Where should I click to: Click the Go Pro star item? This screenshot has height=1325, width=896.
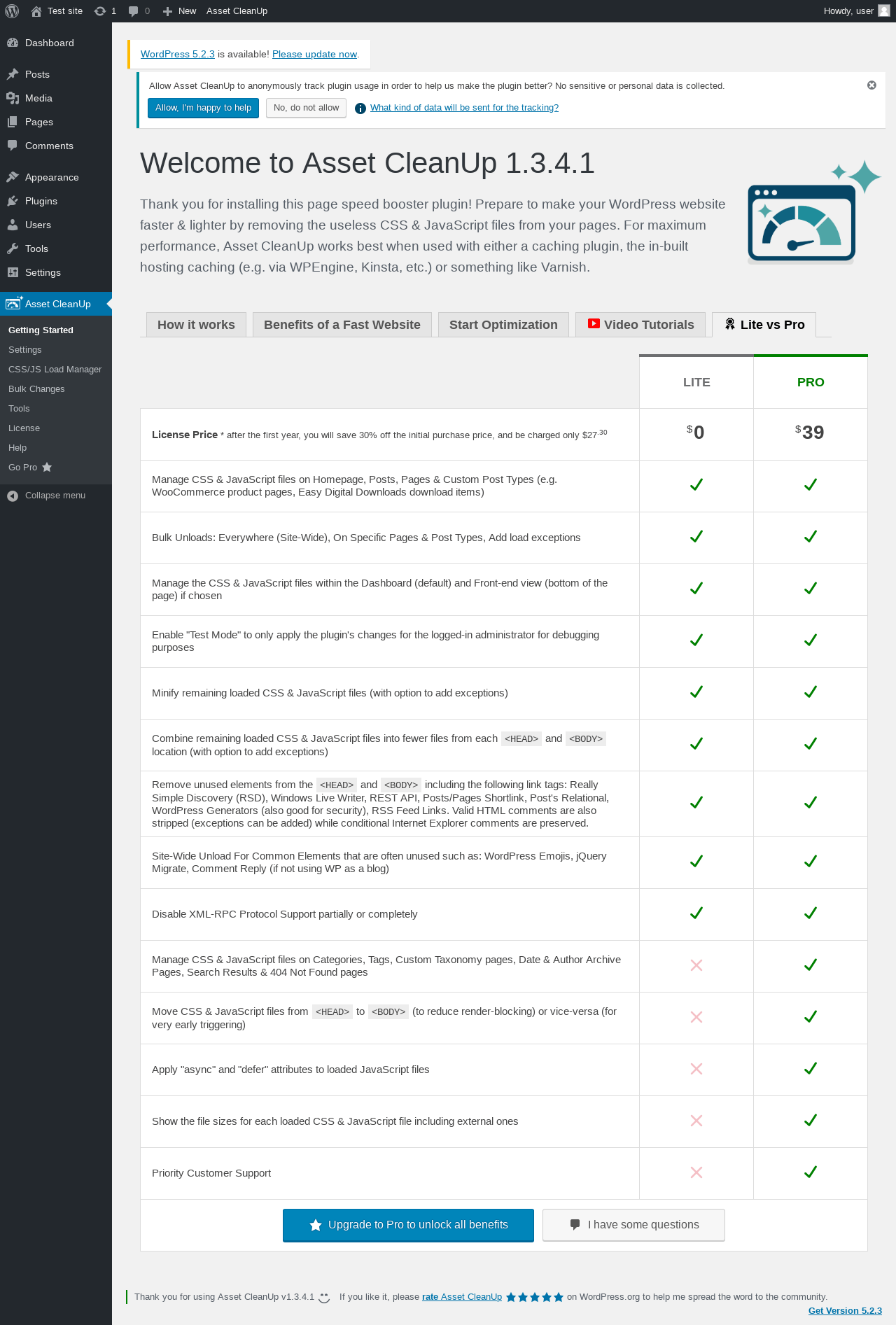pyautogui.click(x=30, y=468)
